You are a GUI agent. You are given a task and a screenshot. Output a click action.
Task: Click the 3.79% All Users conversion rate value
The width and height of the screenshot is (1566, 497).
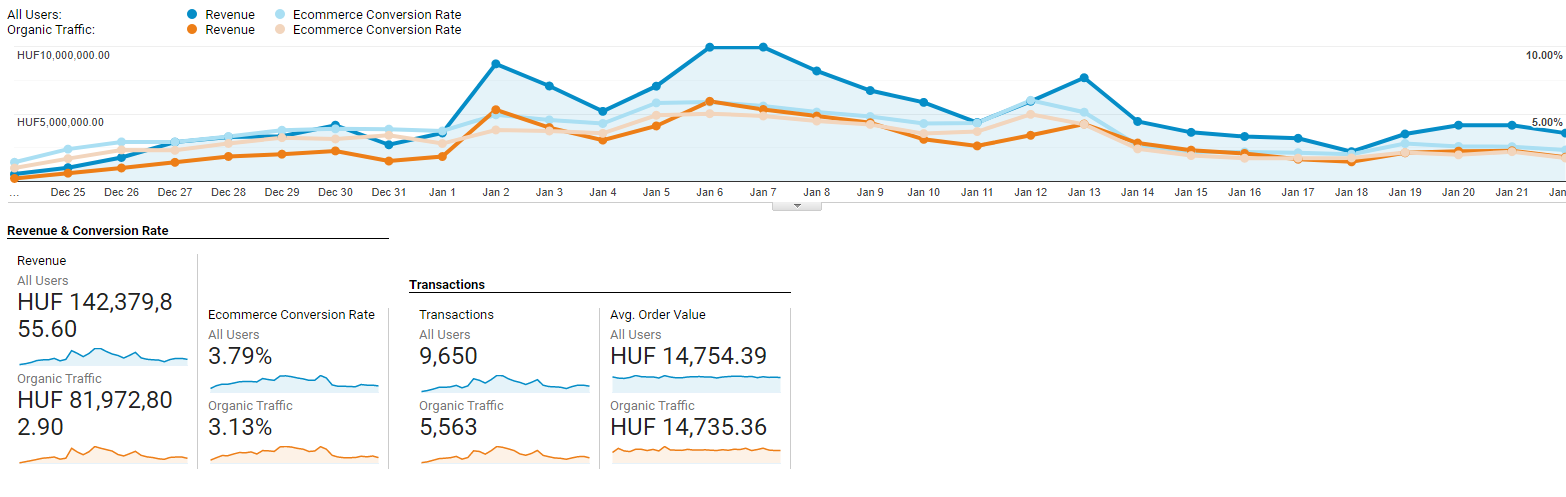point(240,357)
